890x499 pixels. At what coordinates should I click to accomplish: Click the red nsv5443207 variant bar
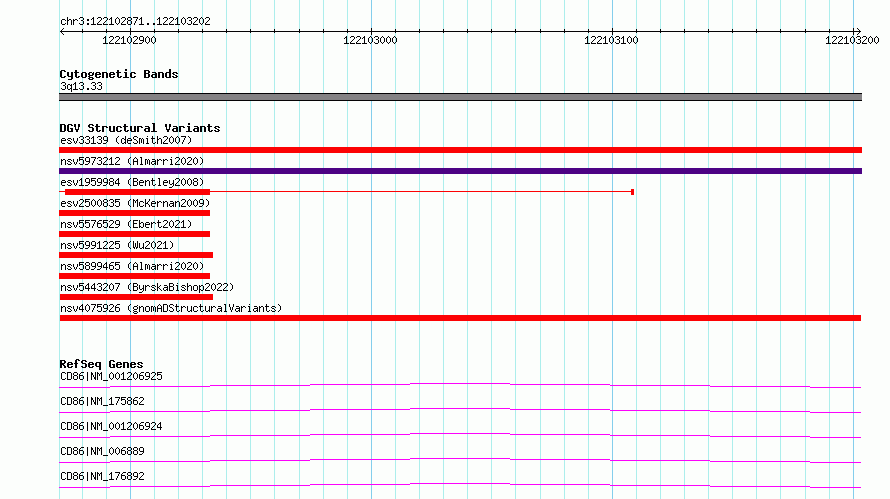[136, 297]
